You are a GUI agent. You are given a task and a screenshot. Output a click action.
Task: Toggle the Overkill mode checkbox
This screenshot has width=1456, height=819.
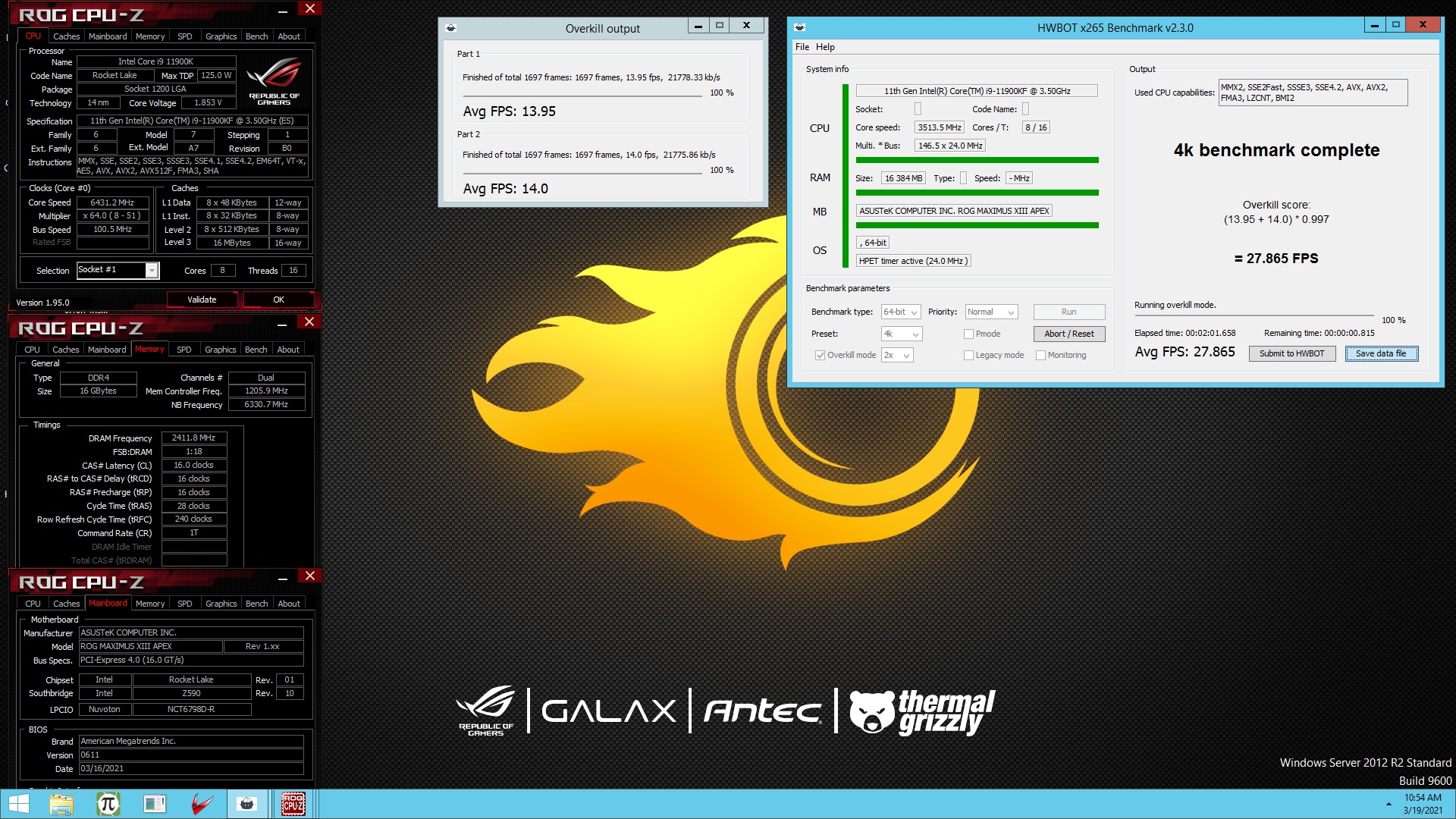click(820, 355)
